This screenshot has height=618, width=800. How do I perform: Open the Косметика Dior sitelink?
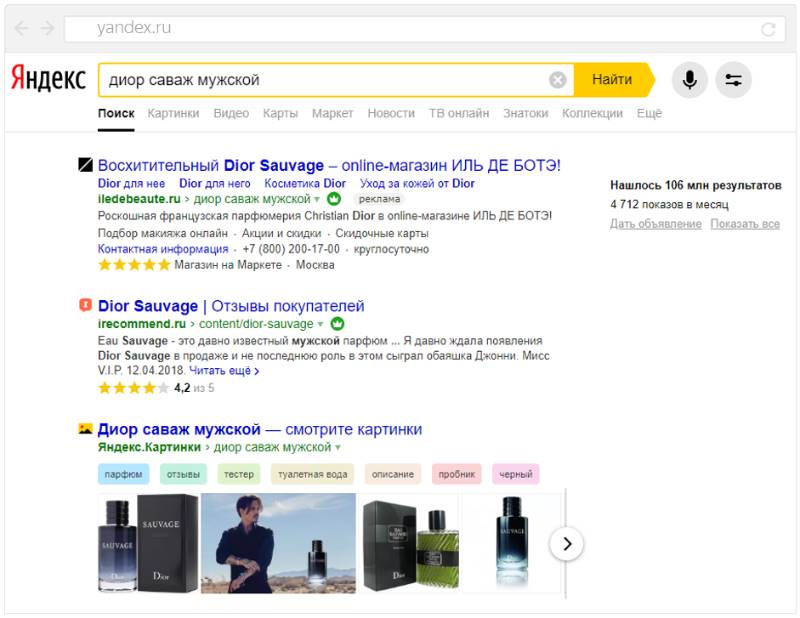coord(305,183)
